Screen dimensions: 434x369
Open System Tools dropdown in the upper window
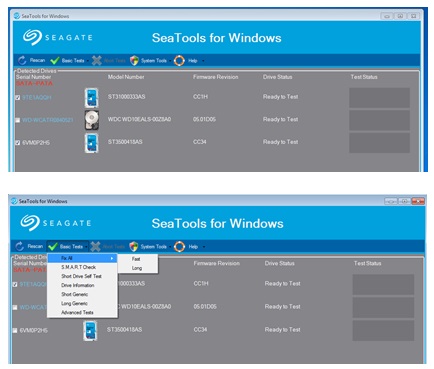coord(153,61)
